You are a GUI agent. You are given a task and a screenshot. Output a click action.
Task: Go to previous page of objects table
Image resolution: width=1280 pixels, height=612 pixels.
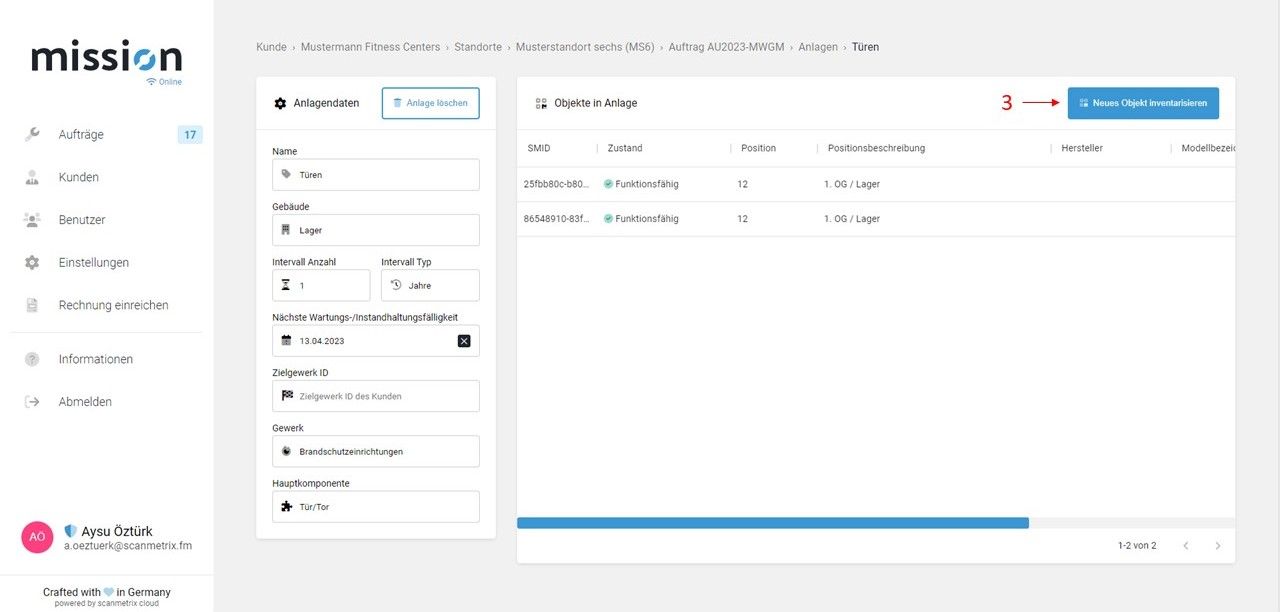tap(1185, 546)
